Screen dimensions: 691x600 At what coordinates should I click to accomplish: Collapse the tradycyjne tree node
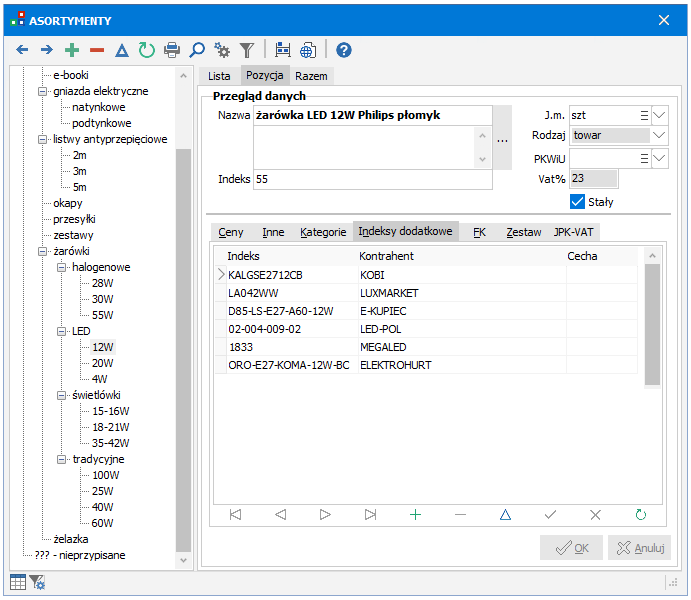[x=62, y=459]
